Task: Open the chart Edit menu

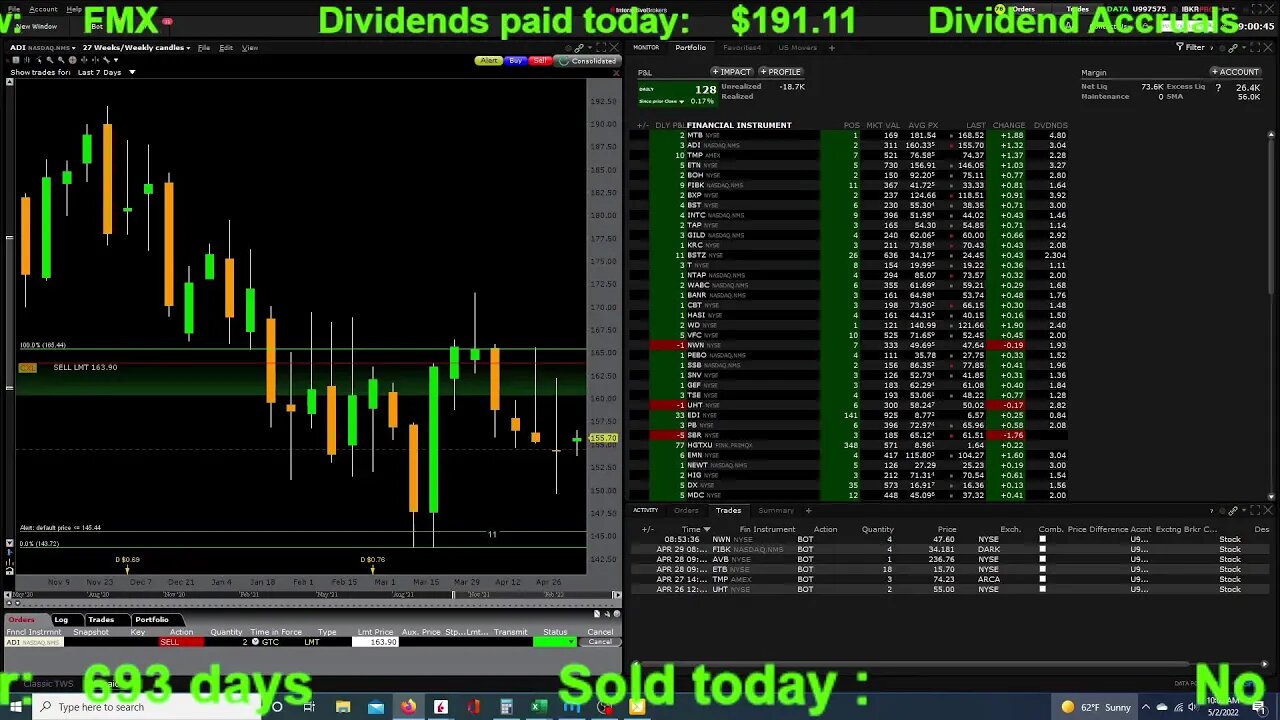Action: coord(226,47)
